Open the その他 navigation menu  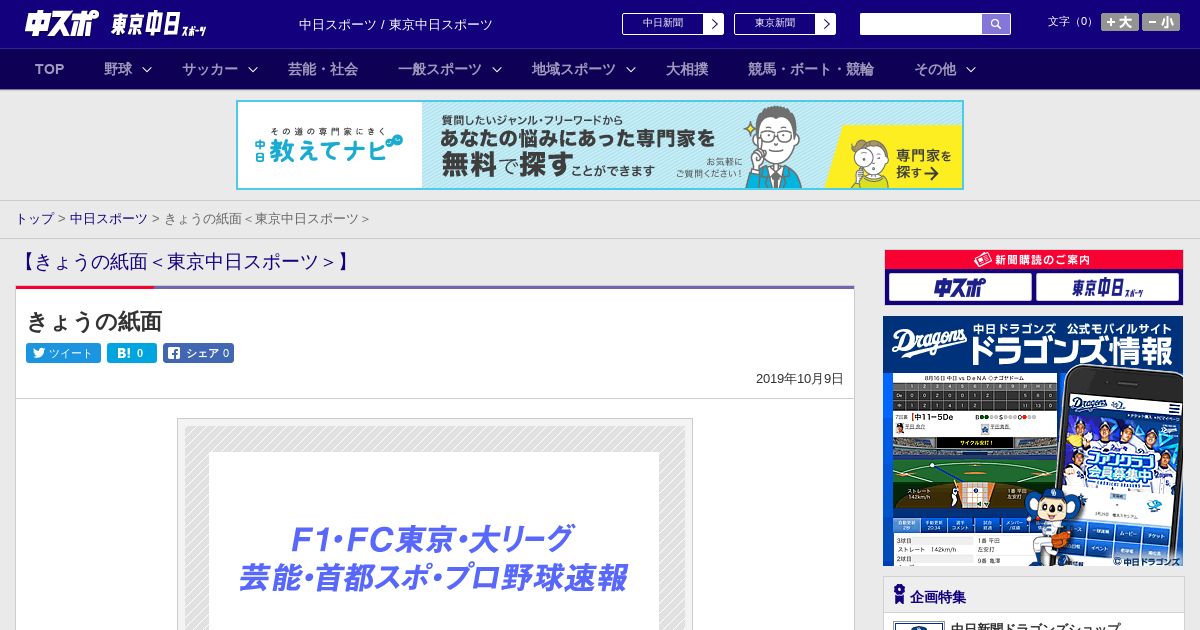tap(935, 69)
